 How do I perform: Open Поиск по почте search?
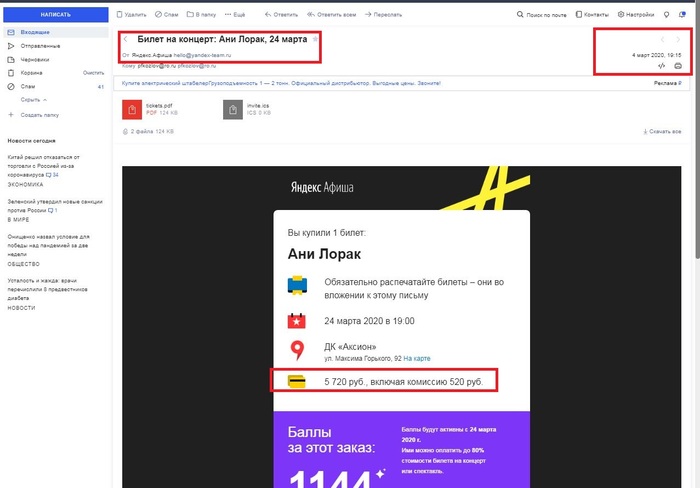[542, 15]
